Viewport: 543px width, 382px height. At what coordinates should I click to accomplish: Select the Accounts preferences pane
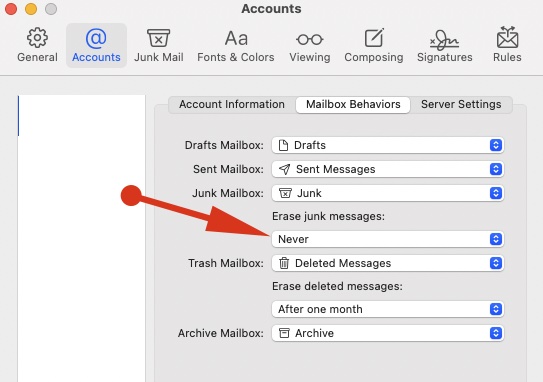click(96, 45)
